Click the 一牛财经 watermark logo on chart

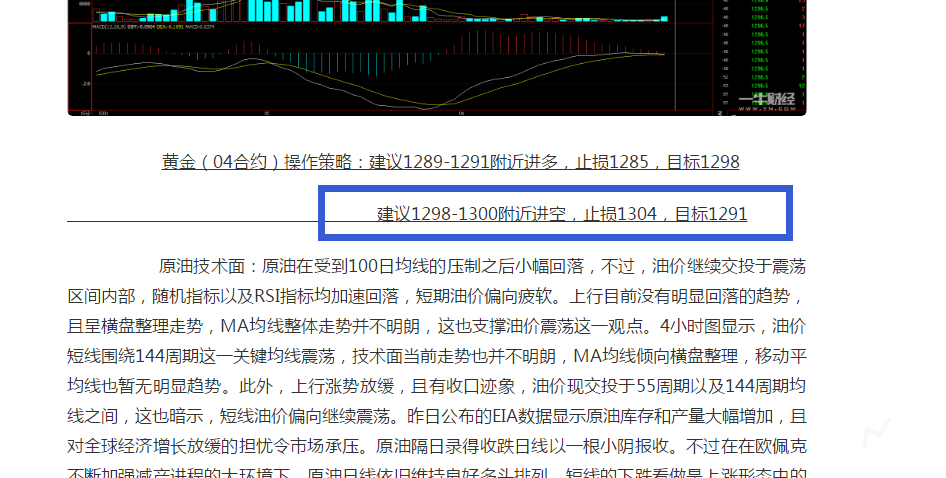click(766, 98)
